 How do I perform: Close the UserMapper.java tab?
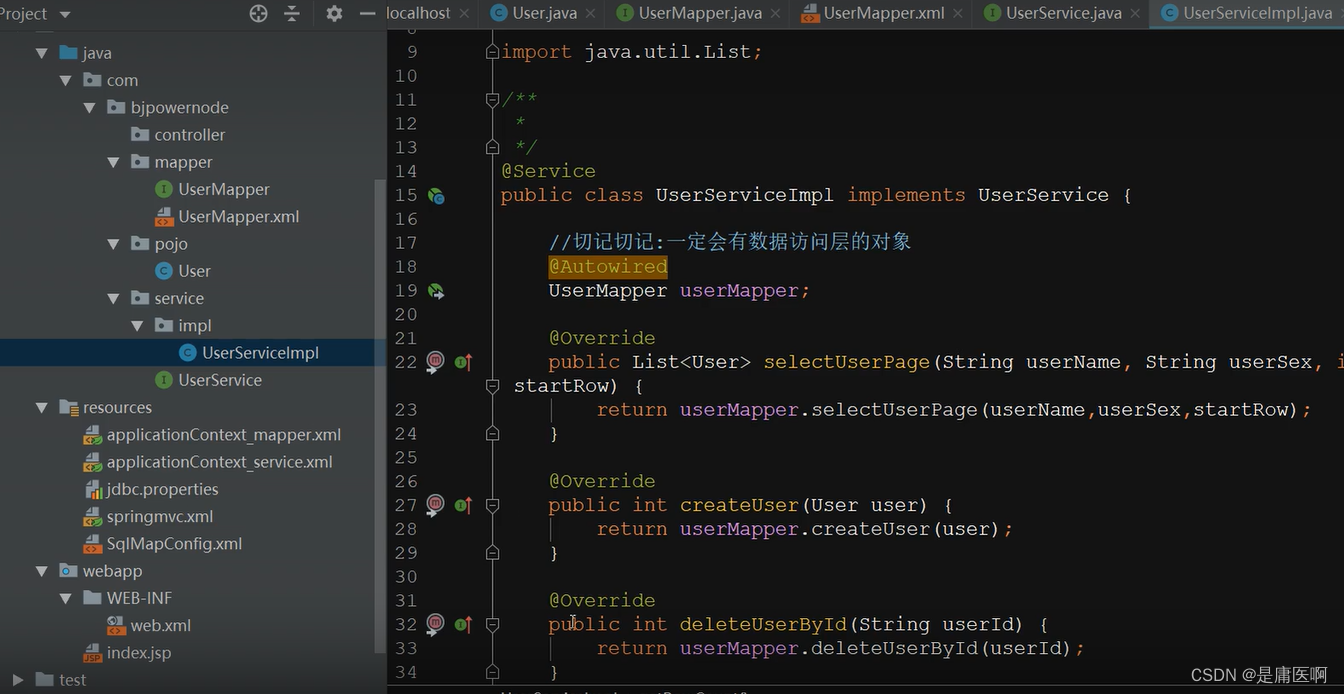(776, 14)
